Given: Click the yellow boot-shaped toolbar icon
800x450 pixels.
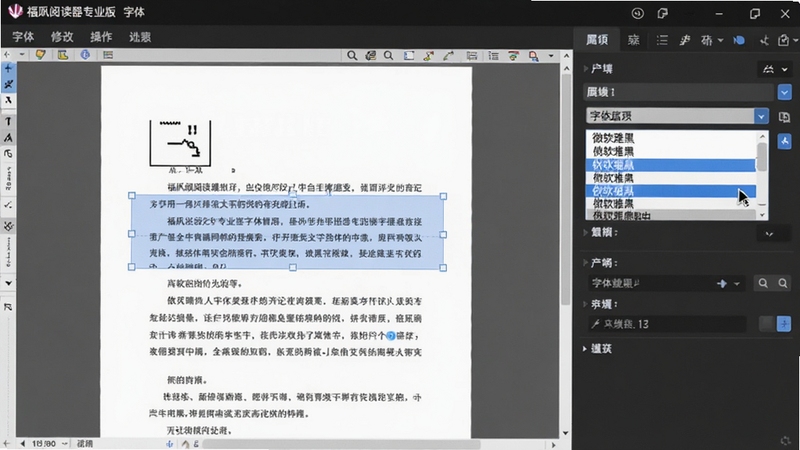Looking at the screenshot, I should coord(63,55).
